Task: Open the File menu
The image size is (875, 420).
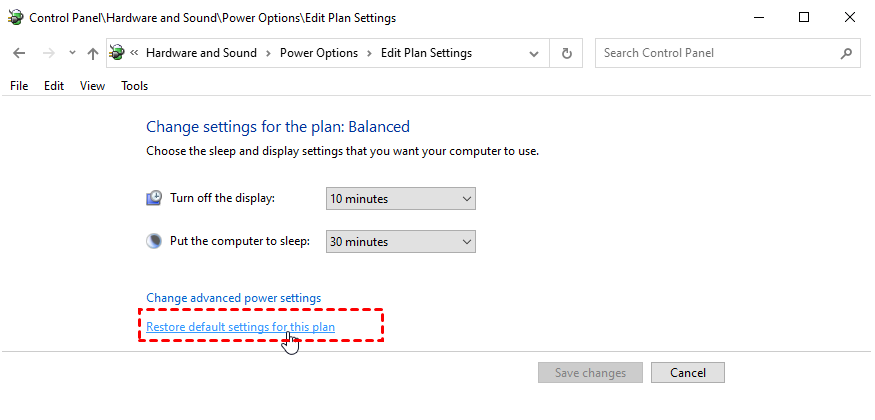Action: [19, 86]
